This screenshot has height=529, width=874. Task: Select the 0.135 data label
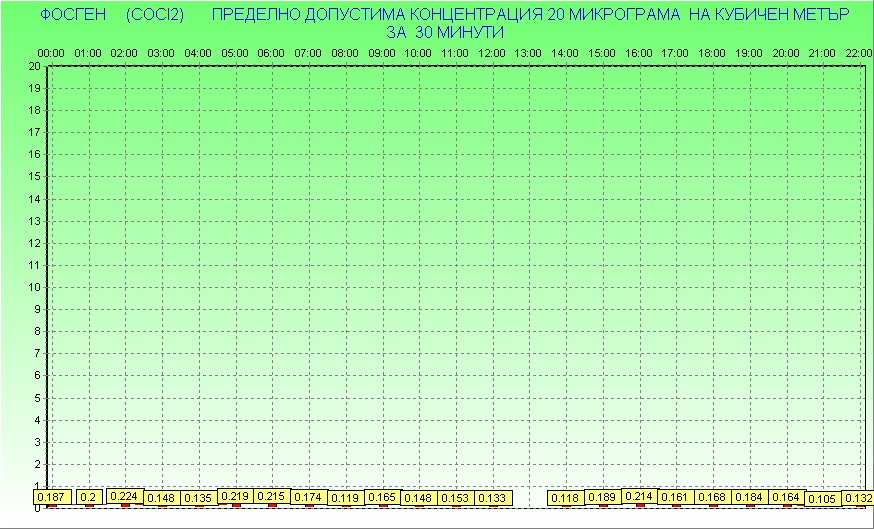(x=198, y=498)
